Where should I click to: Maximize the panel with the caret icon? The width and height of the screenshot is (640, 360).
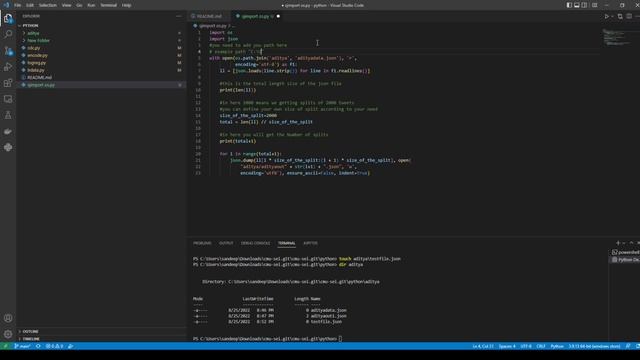[631, 243]
